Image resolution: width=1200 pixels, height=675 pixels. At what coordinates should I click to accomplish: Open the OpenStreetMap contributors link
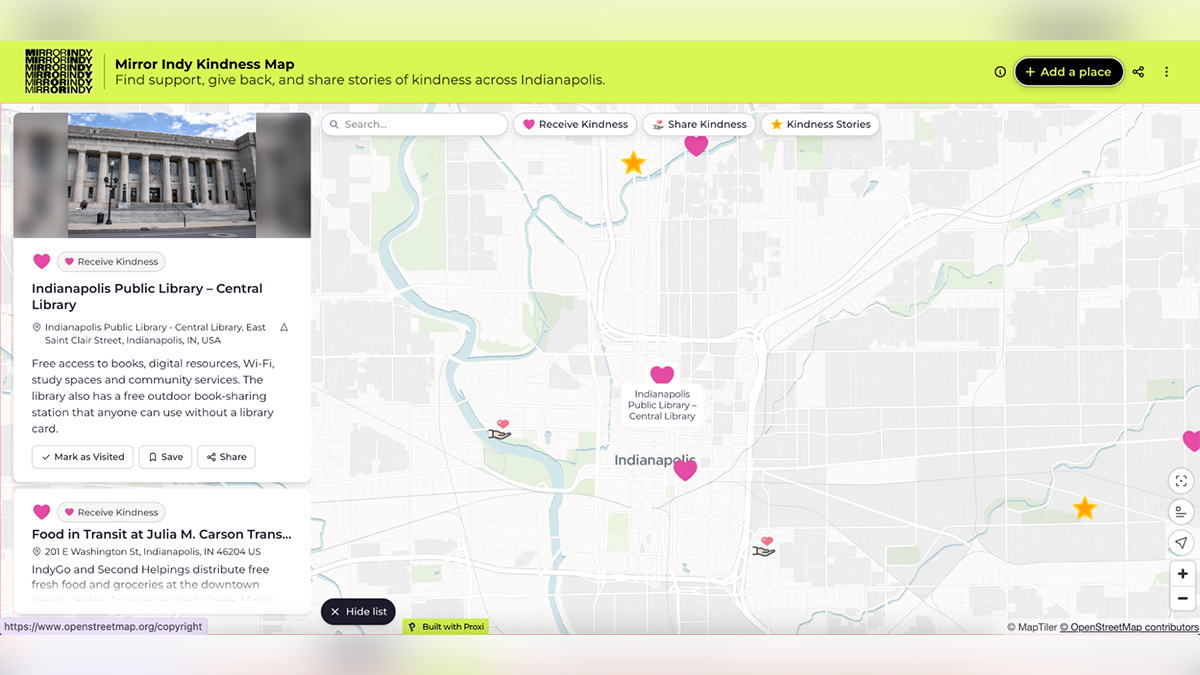1129,627
